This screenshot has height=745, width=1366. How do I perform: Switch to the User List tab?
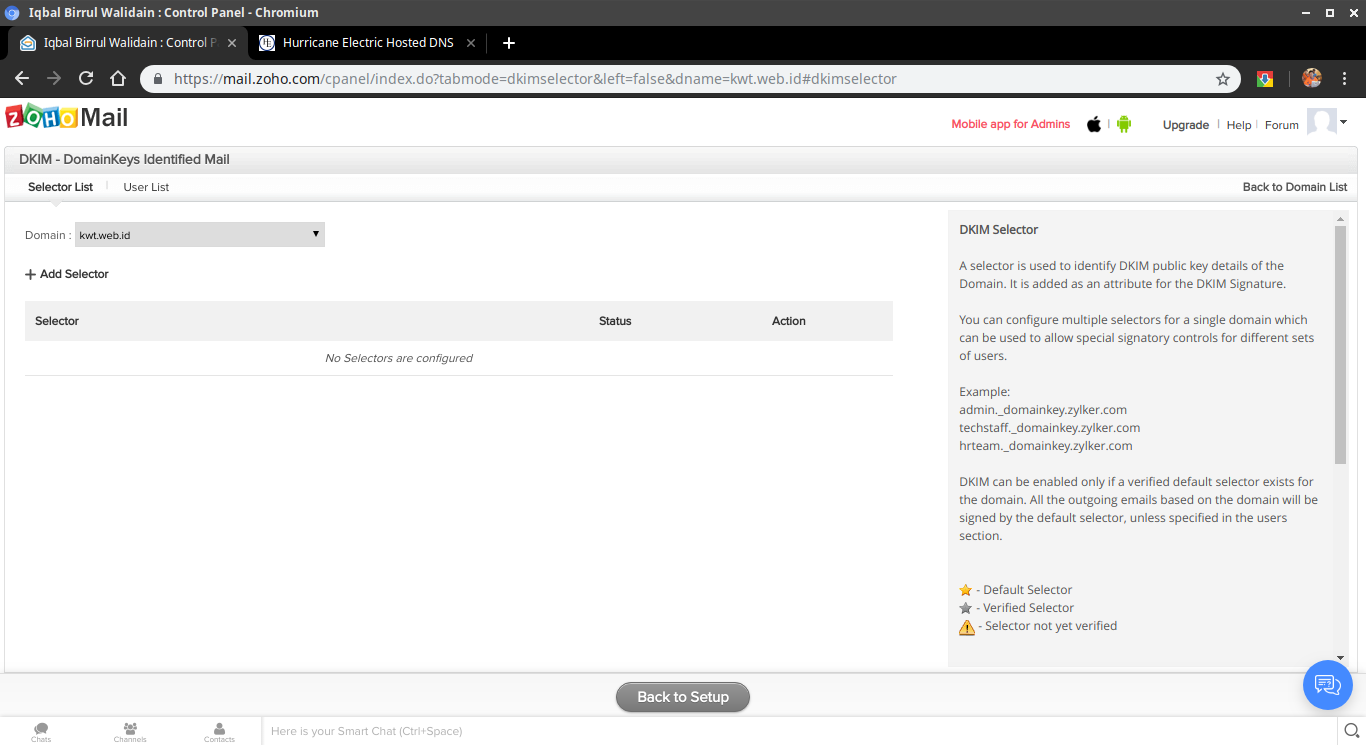pos(145,186)
